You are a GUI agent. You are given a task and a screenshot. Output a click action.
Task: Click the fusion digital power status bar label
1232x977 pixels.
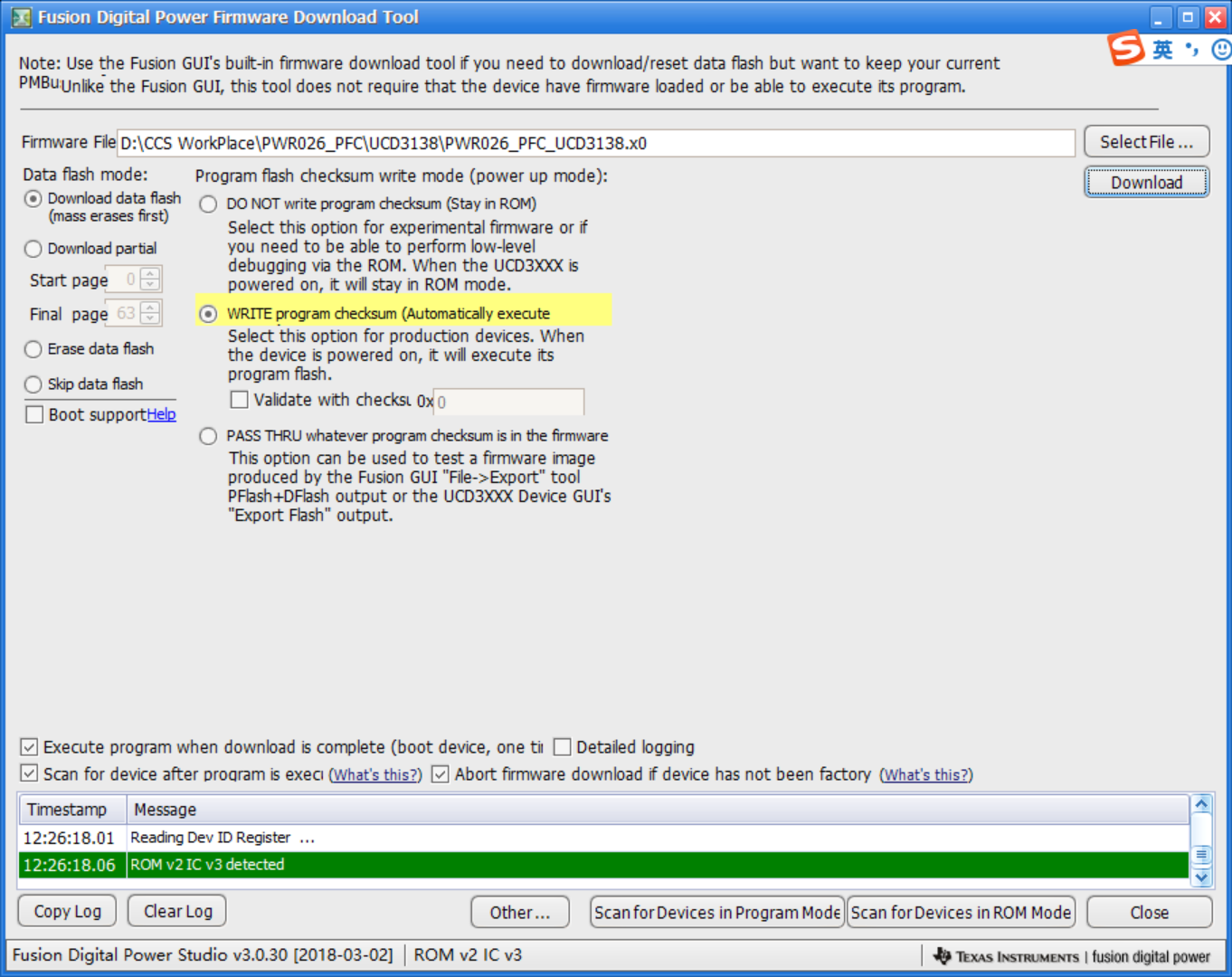pyautogui.click(x=1151, y=957)
